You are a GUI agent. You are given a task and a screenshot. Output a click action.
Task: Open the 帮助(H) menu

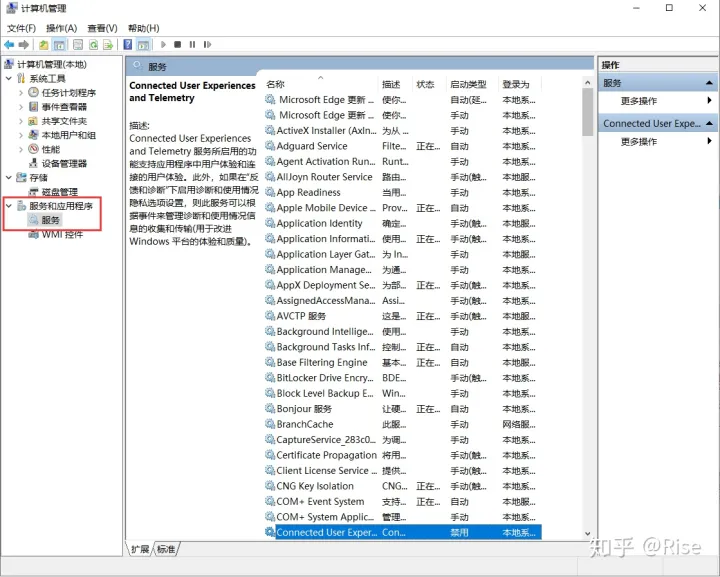click(x=144, y=28)
